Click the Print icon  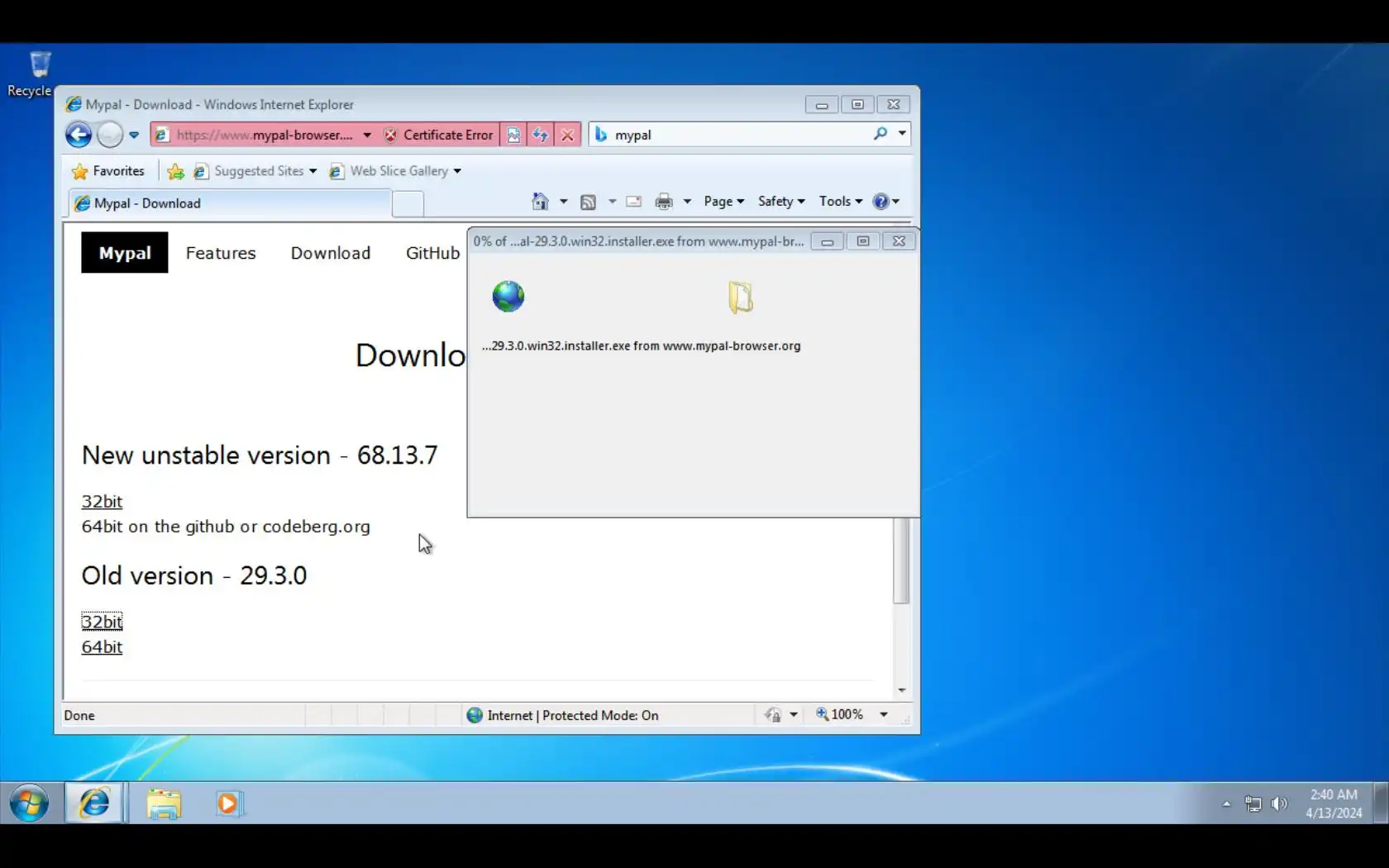[x=664, y=202]
